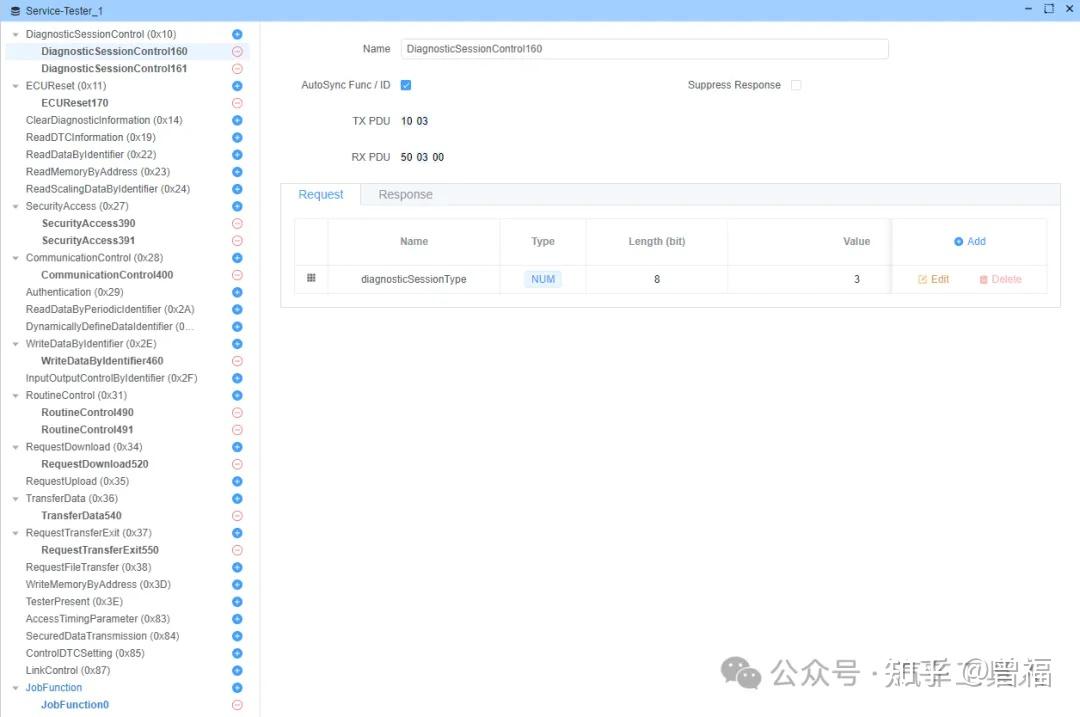Click the grid handle icon in the diagnosticSessionType row

tap(312, 279)
